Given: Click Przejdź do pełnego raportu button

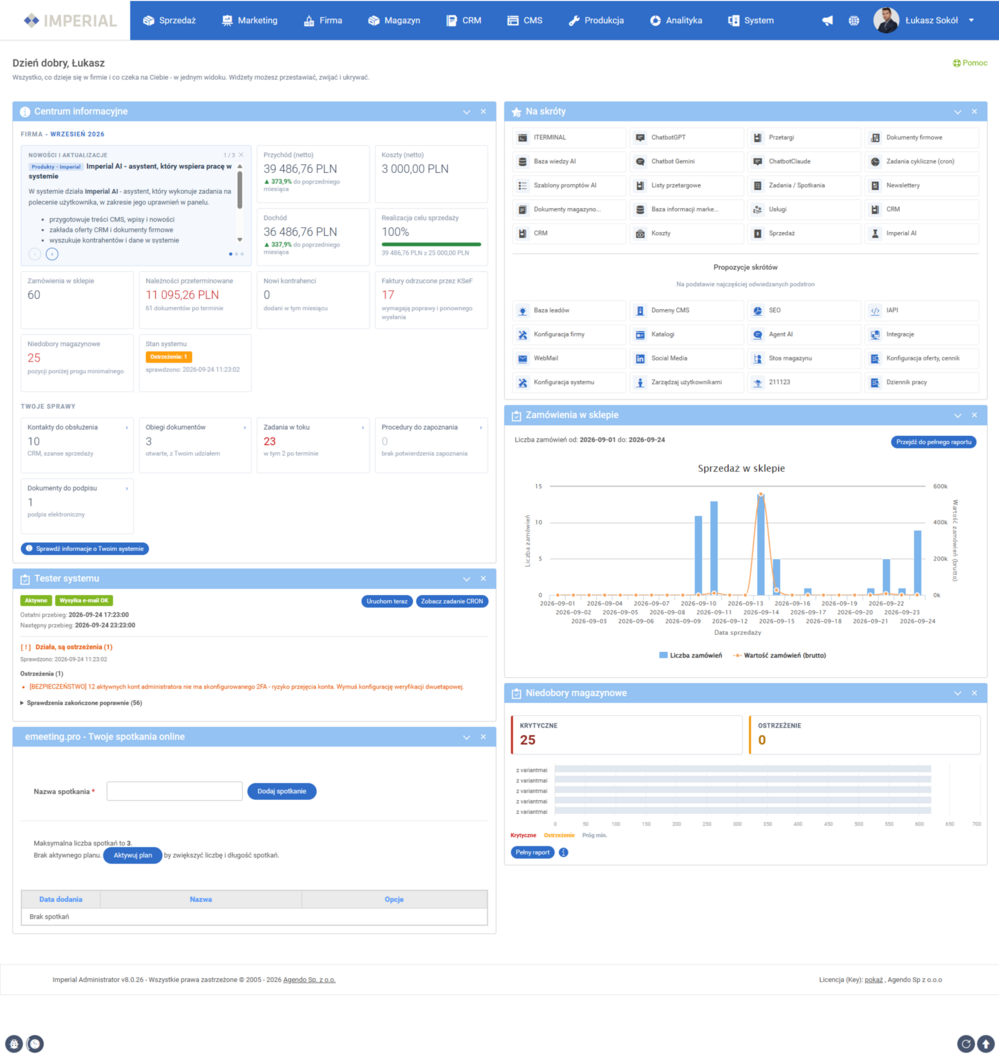Looking at the screenshot, I should pos(934,442).
